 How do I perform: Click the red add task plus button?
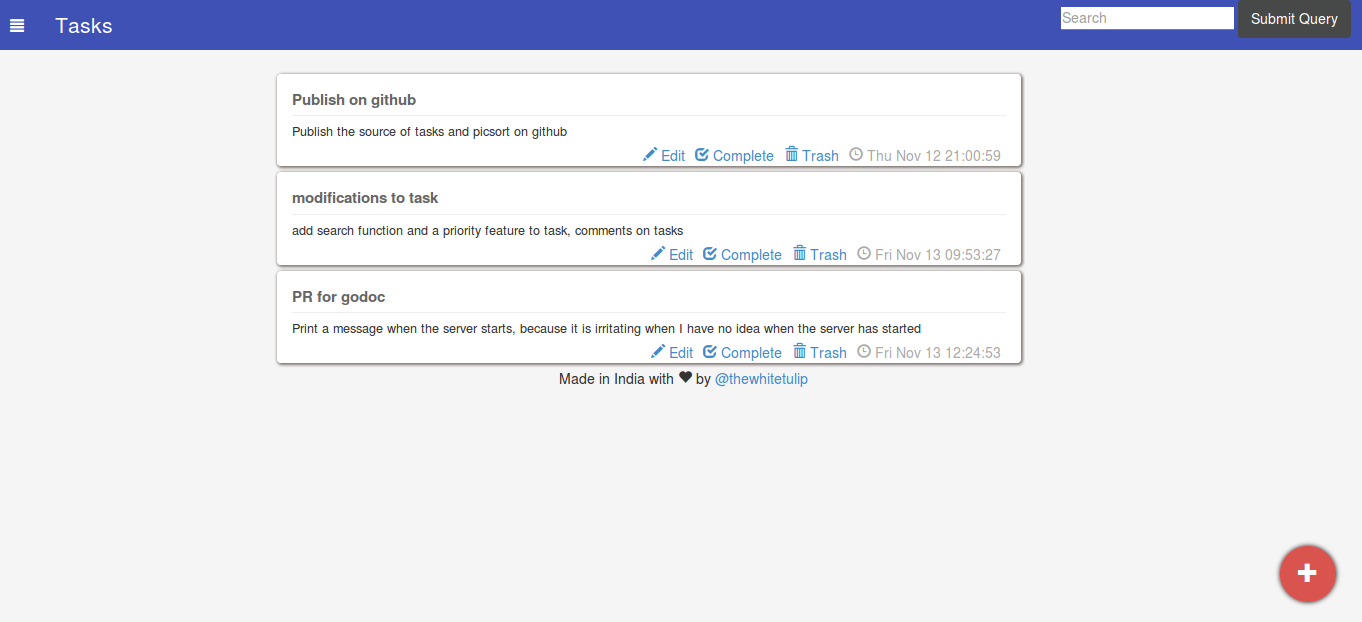[1307, 574]
